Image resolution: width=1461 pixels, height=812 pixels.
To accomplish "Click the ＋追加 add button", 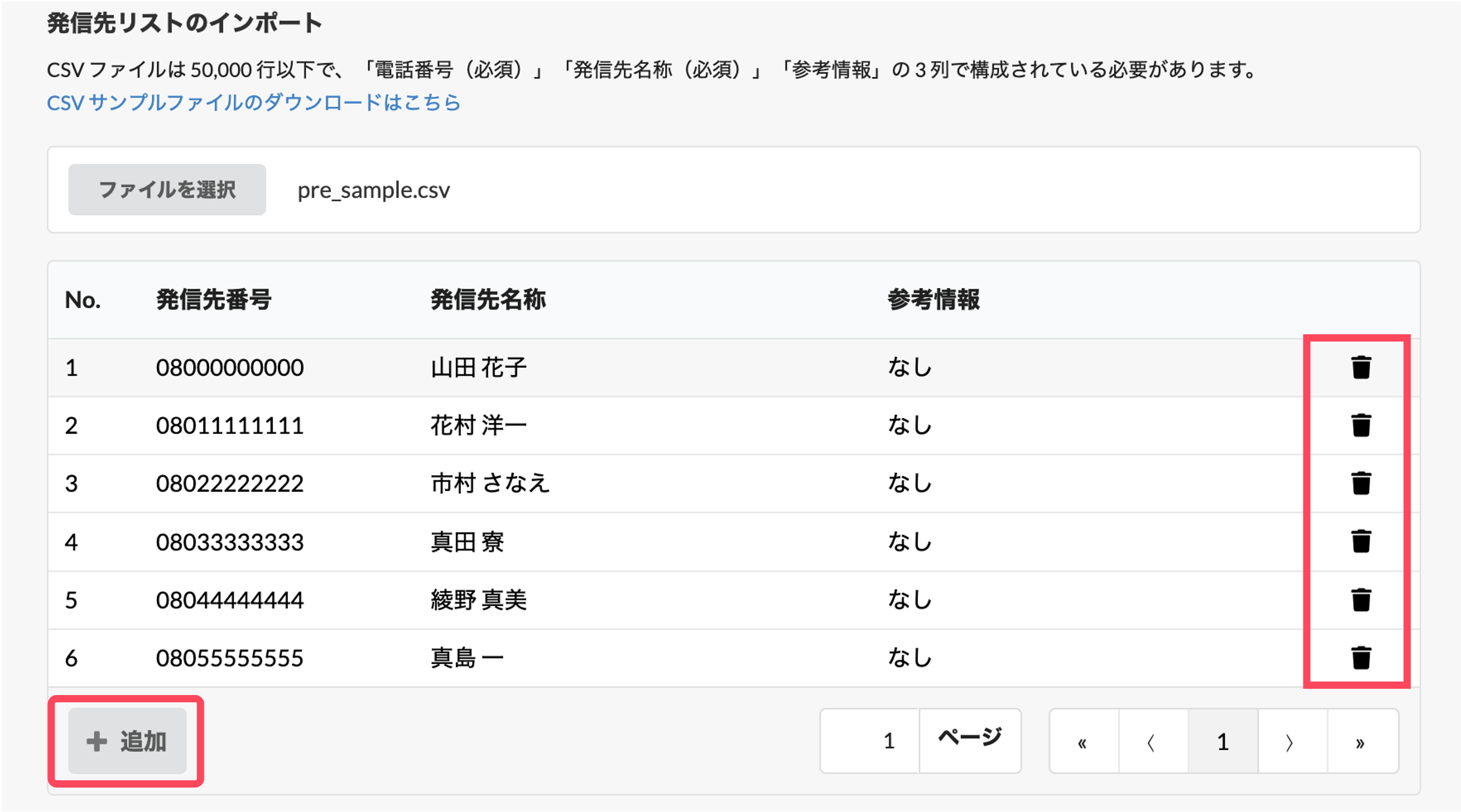I will (127, 741).
